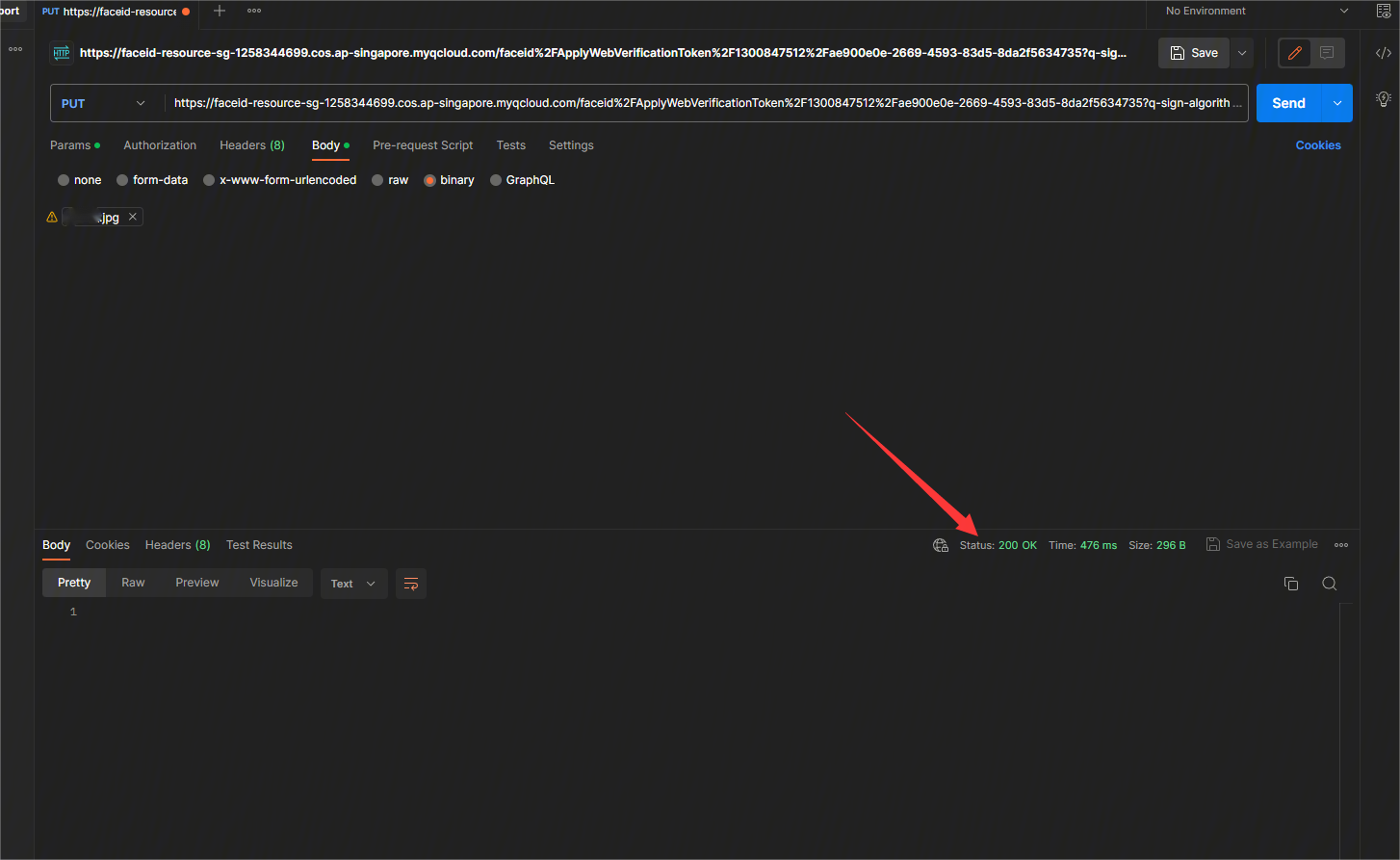
Task: Click the network globe icon near Status
Action: click(x=941, y=545)
